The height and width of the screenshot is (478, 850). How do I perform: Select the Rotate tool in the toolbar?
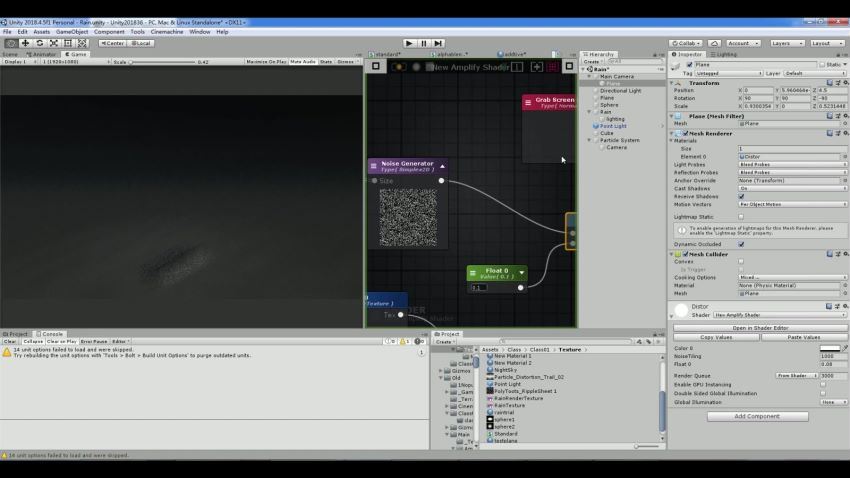click(39, 43)
